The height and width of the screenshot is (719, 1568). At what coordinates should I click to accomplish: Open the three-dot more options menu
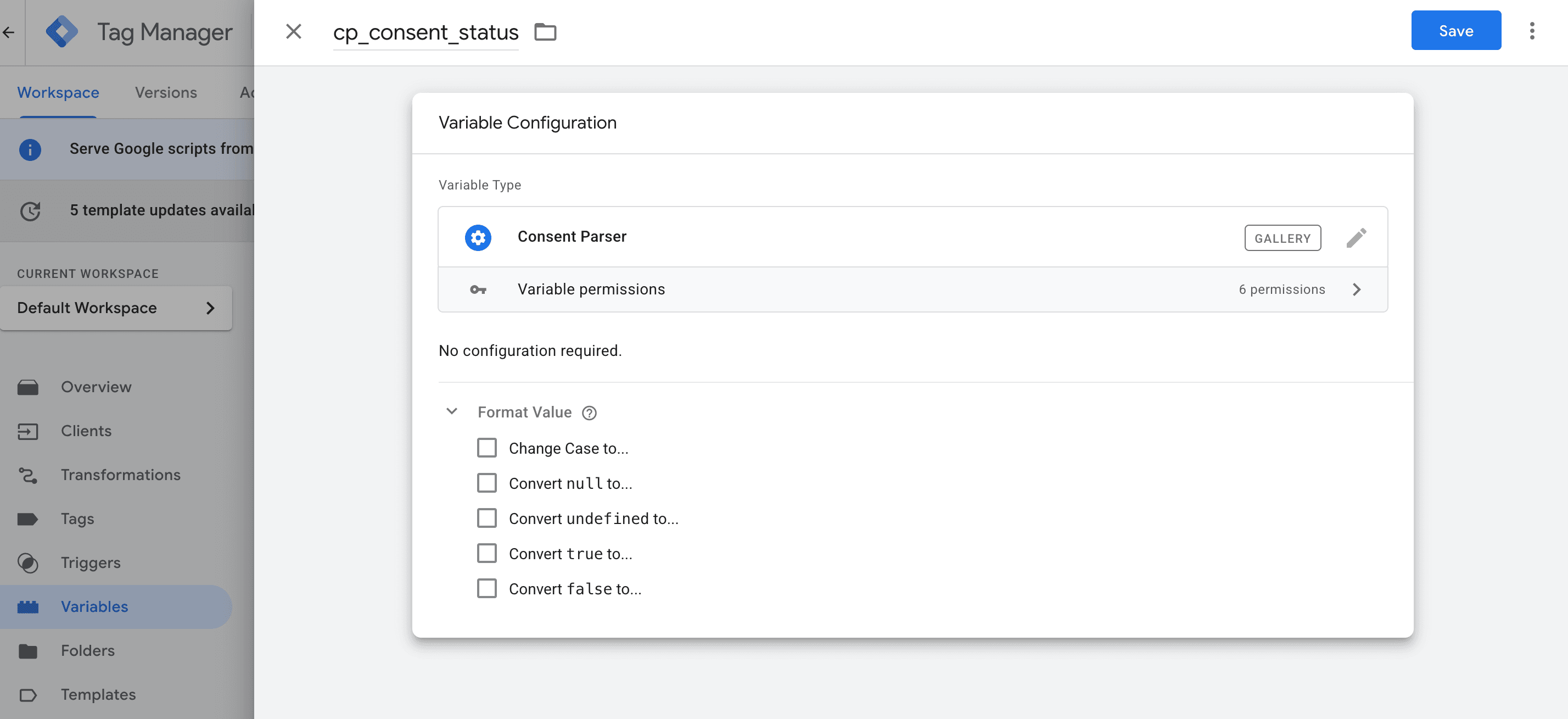pyautogui.click(x=1531, y=31)
